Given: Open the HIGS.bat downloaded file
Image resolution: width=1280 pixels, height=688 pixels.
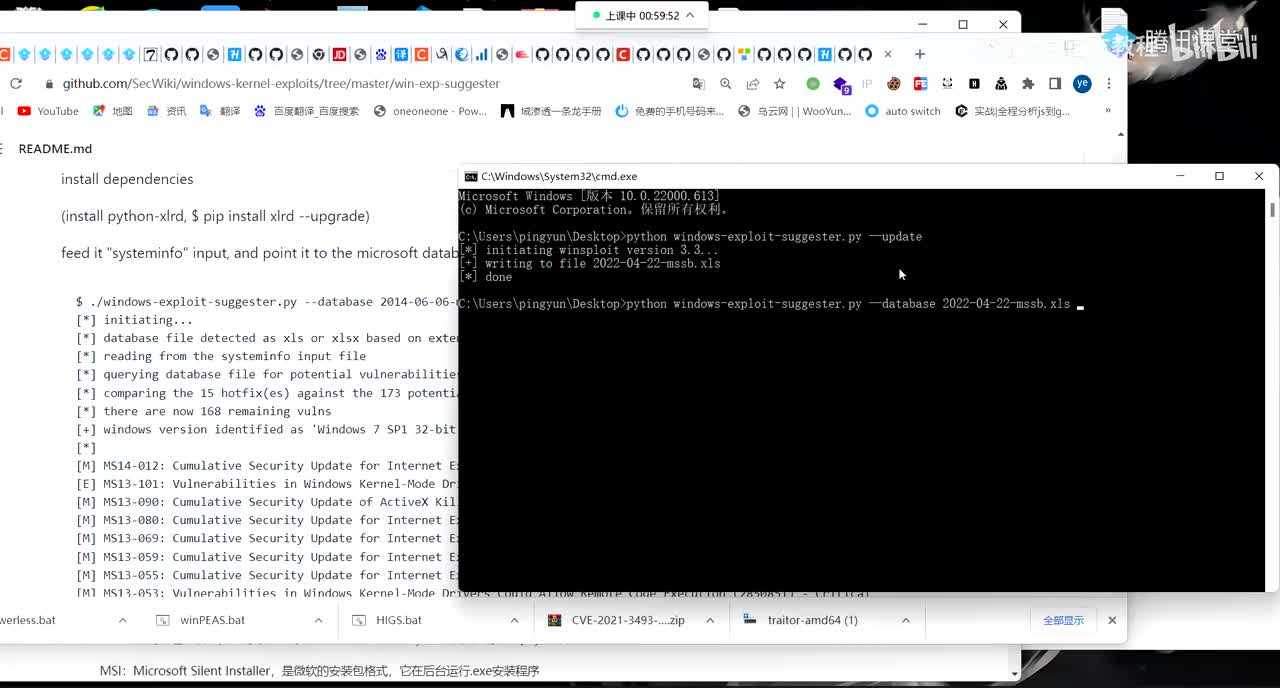Looking at the screenshot, I should point(399,620).
